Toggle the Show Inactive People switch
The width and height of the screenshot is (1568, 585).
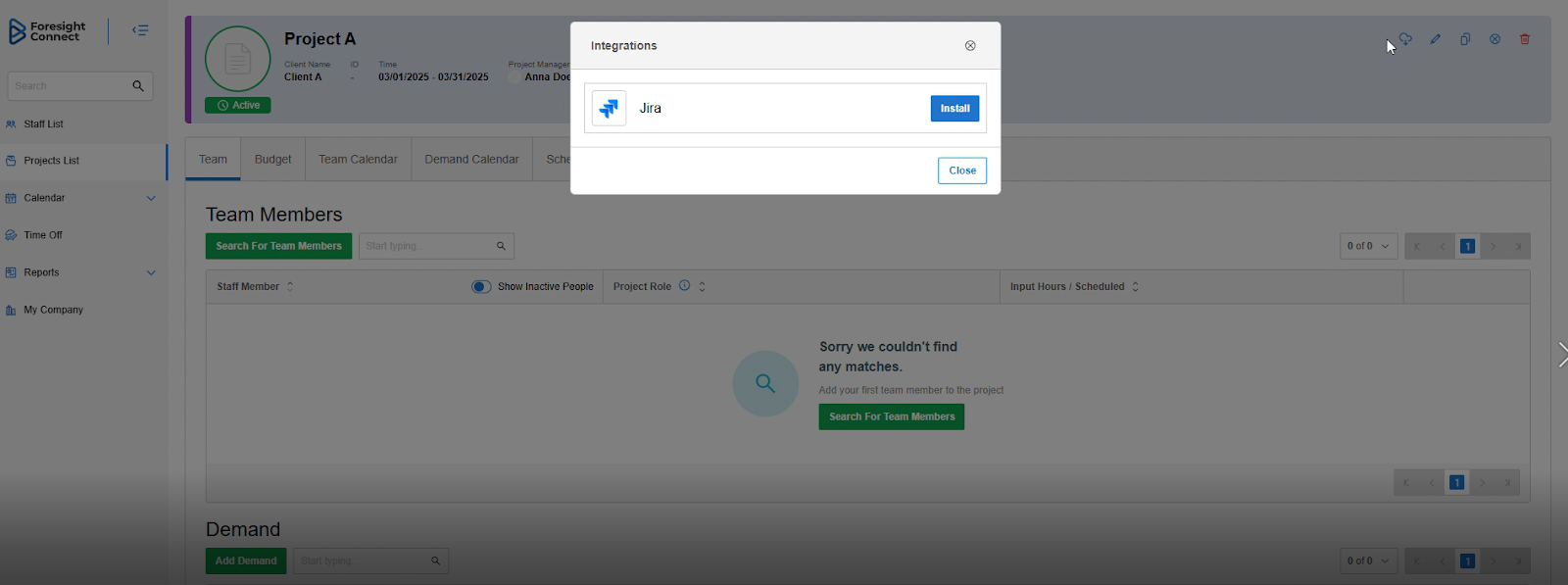tap(481, 287)
